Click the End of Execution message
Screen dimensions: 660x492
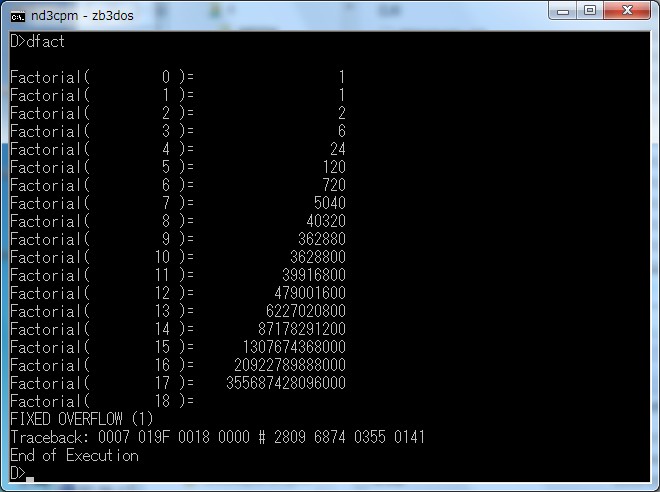coord(74,455)
